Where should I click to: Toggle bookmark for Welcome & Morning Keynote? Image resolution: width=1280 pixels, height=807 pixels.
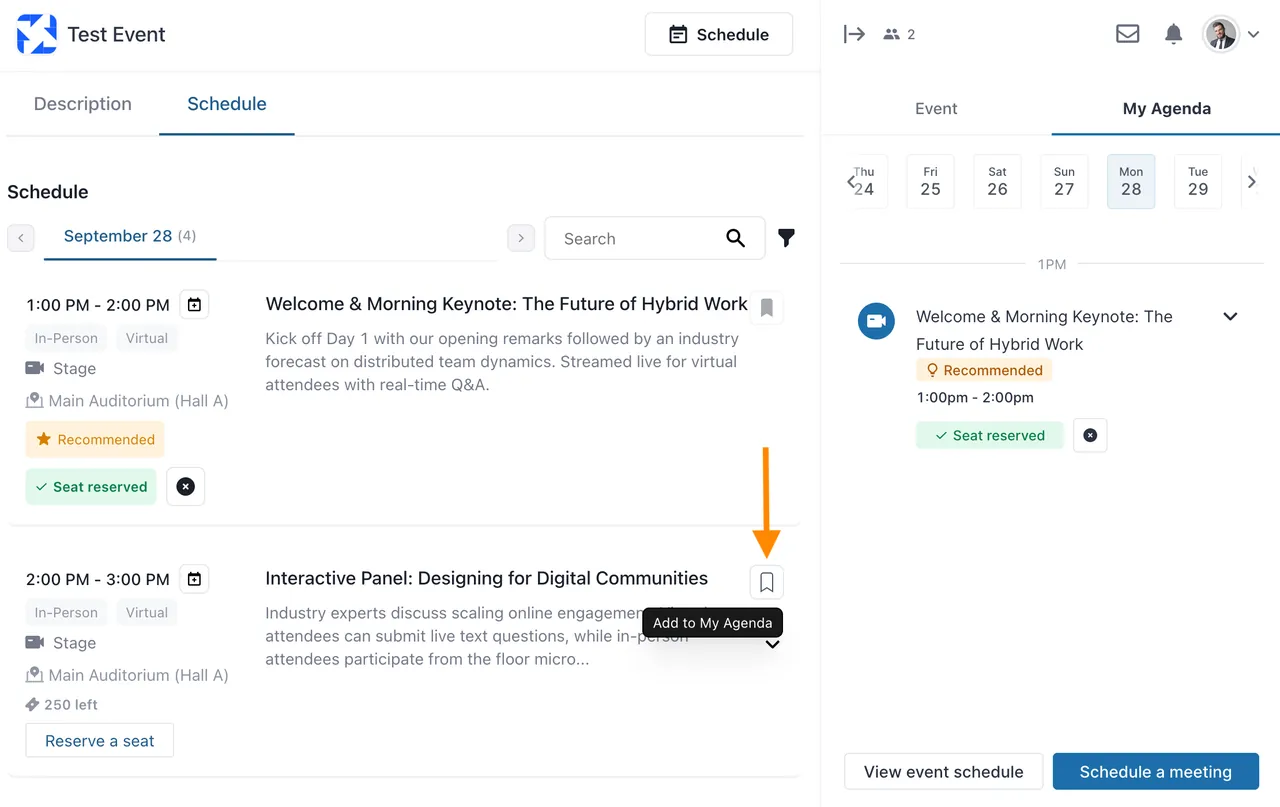(767, 308)
